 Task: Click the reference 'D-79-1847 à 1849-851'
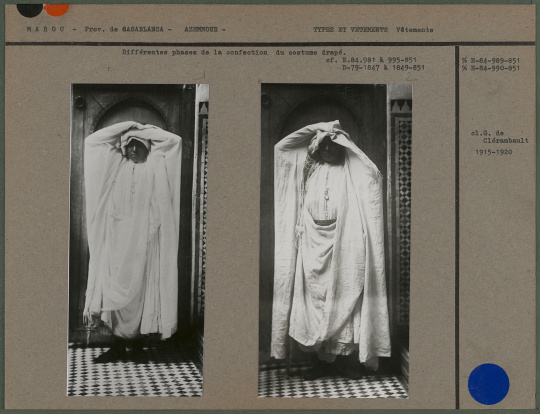[383, 68]
